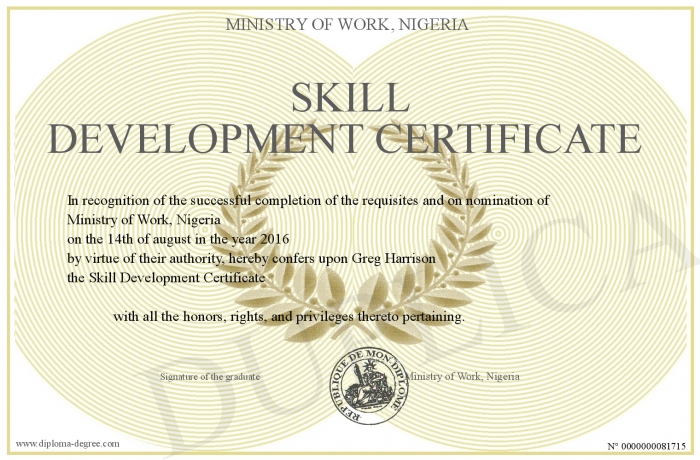
Task: Open the www.diploma-degree.com link
Action: point(67,443)
